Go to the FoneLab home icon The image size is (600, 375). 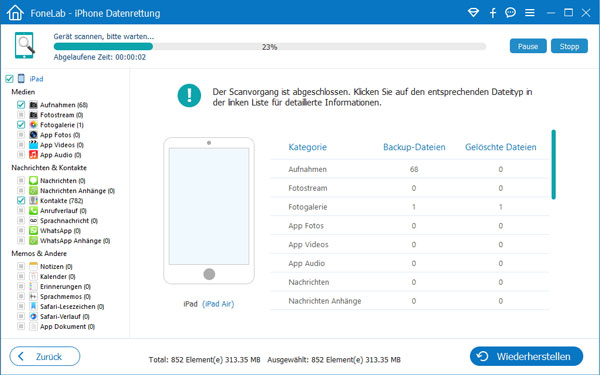point(15,12)
